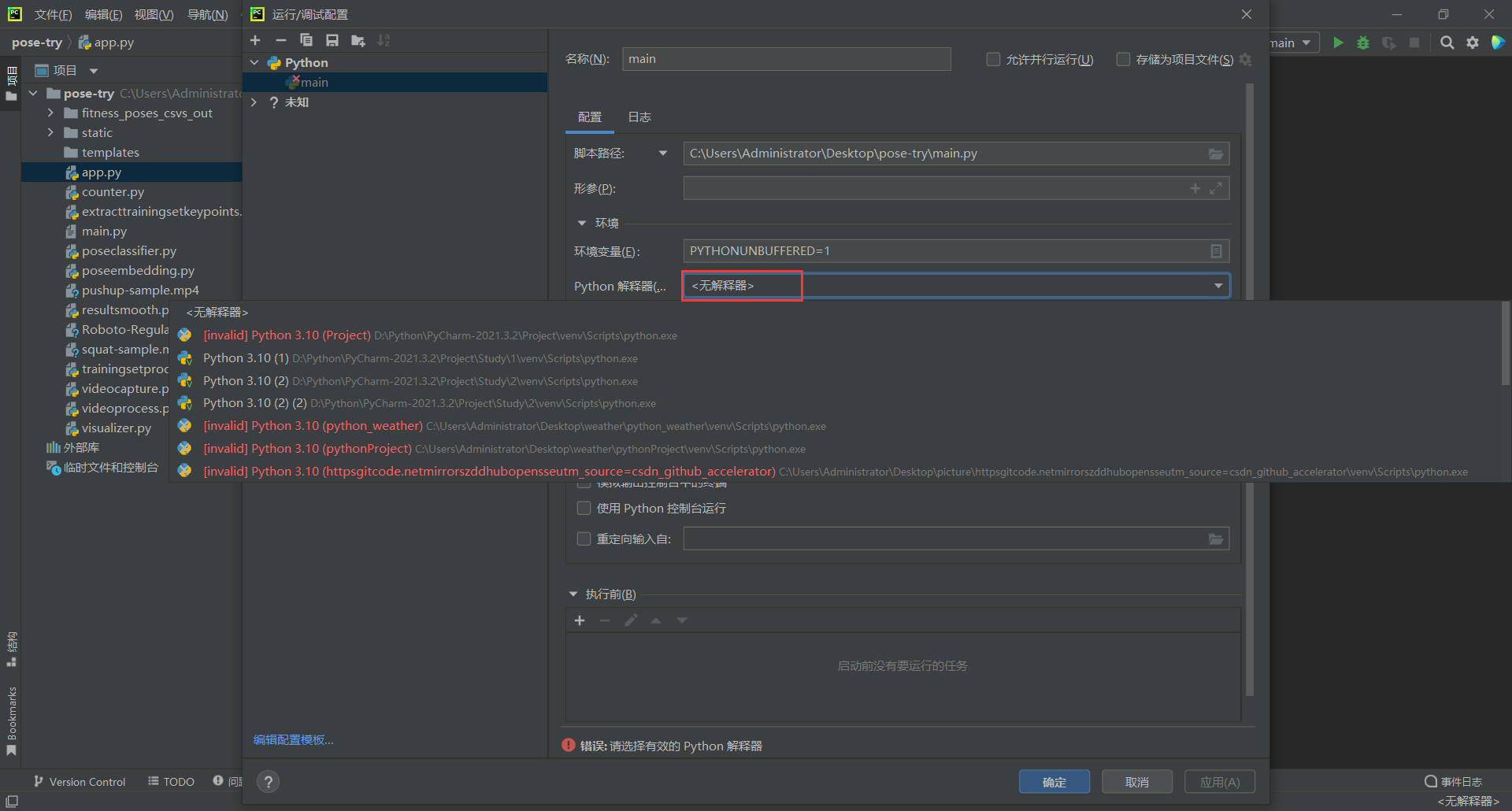Screen dimensions: 1512x811
Task: Open the main run configuration selector dropdown
Action: click(x=1292, y=43)
